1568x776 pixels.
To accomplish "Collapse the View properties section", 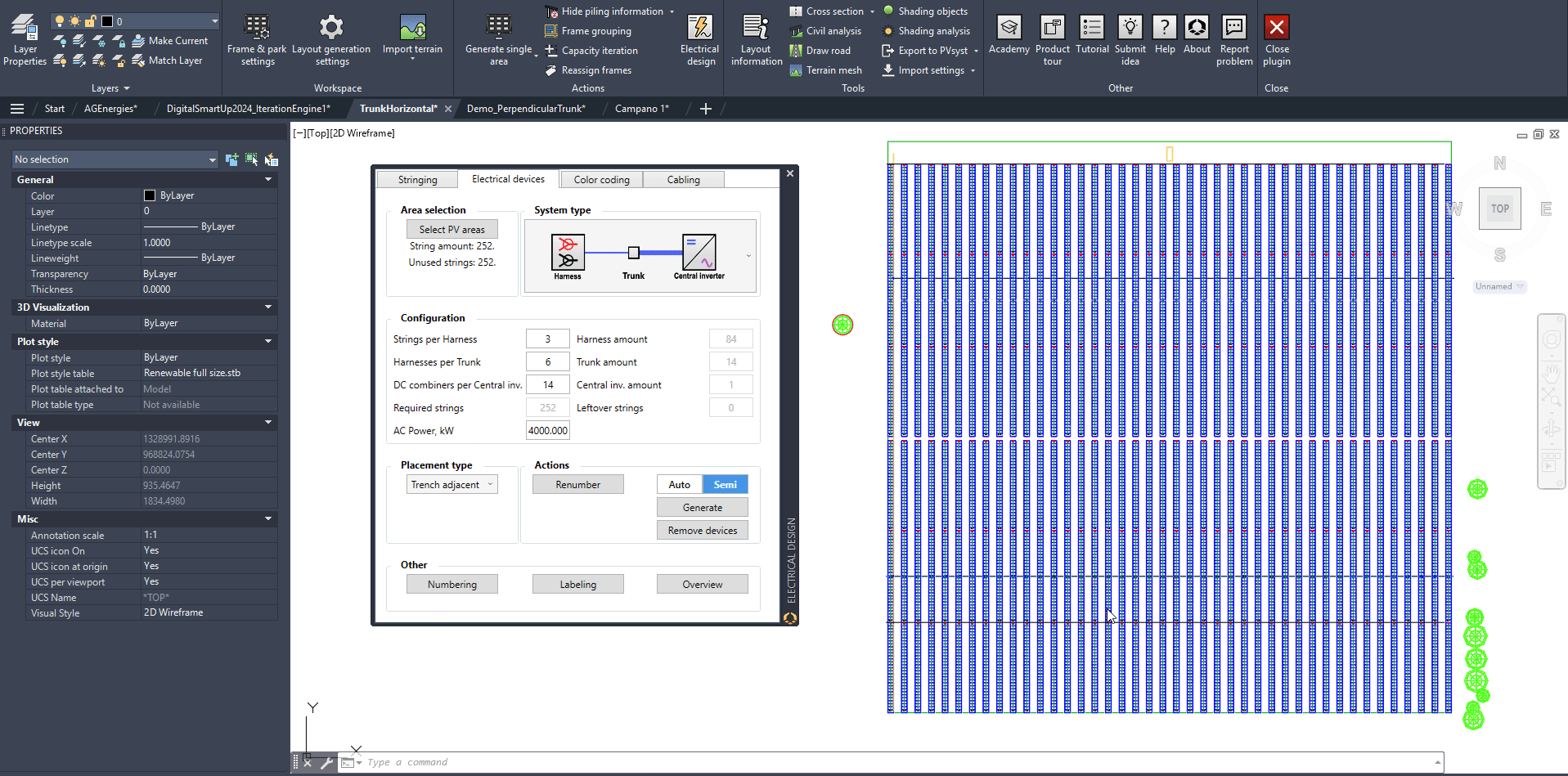I will (268, 423).
